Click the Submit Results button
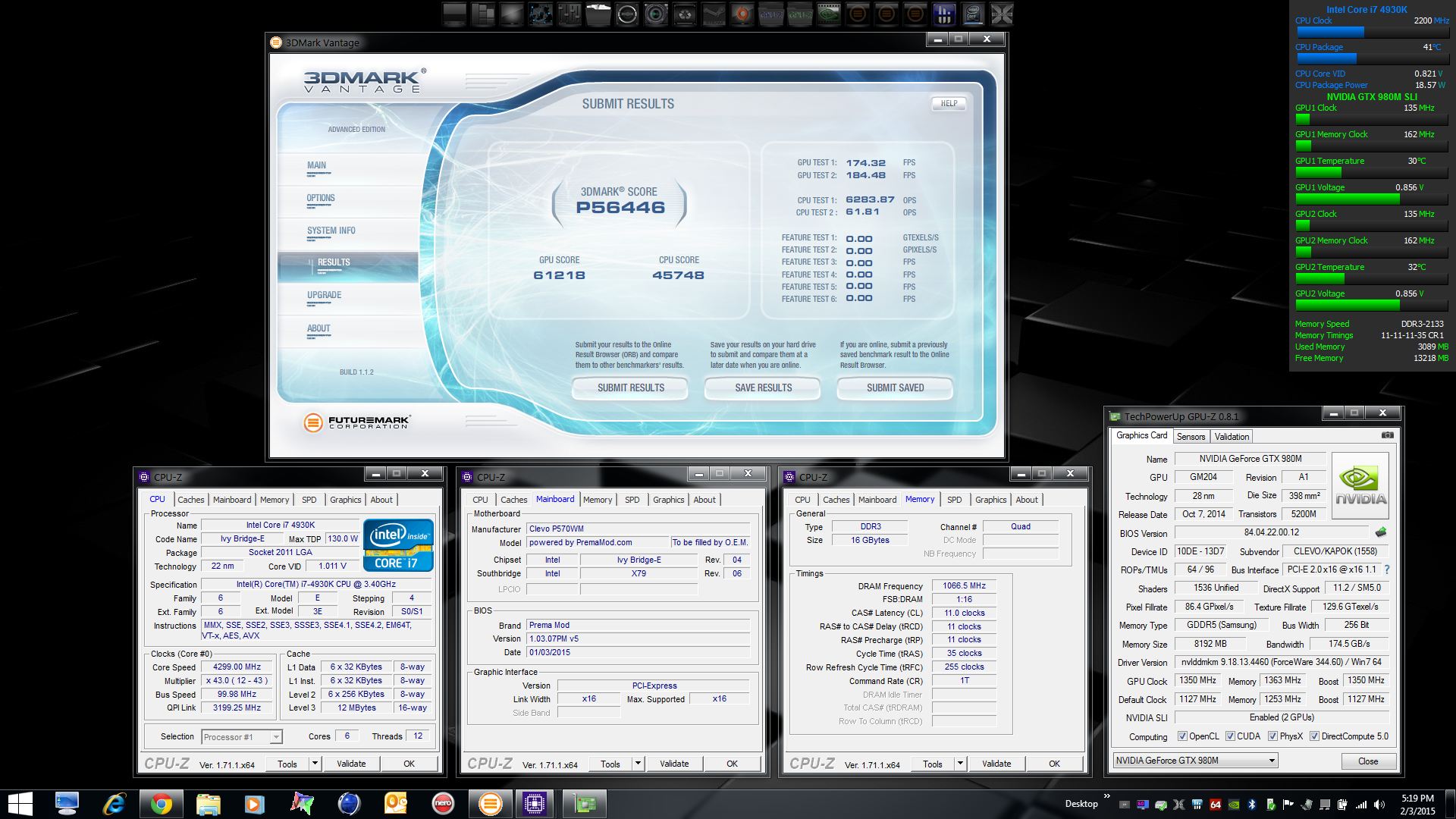This screenshot has height=819, width=1456. point(630,388)
